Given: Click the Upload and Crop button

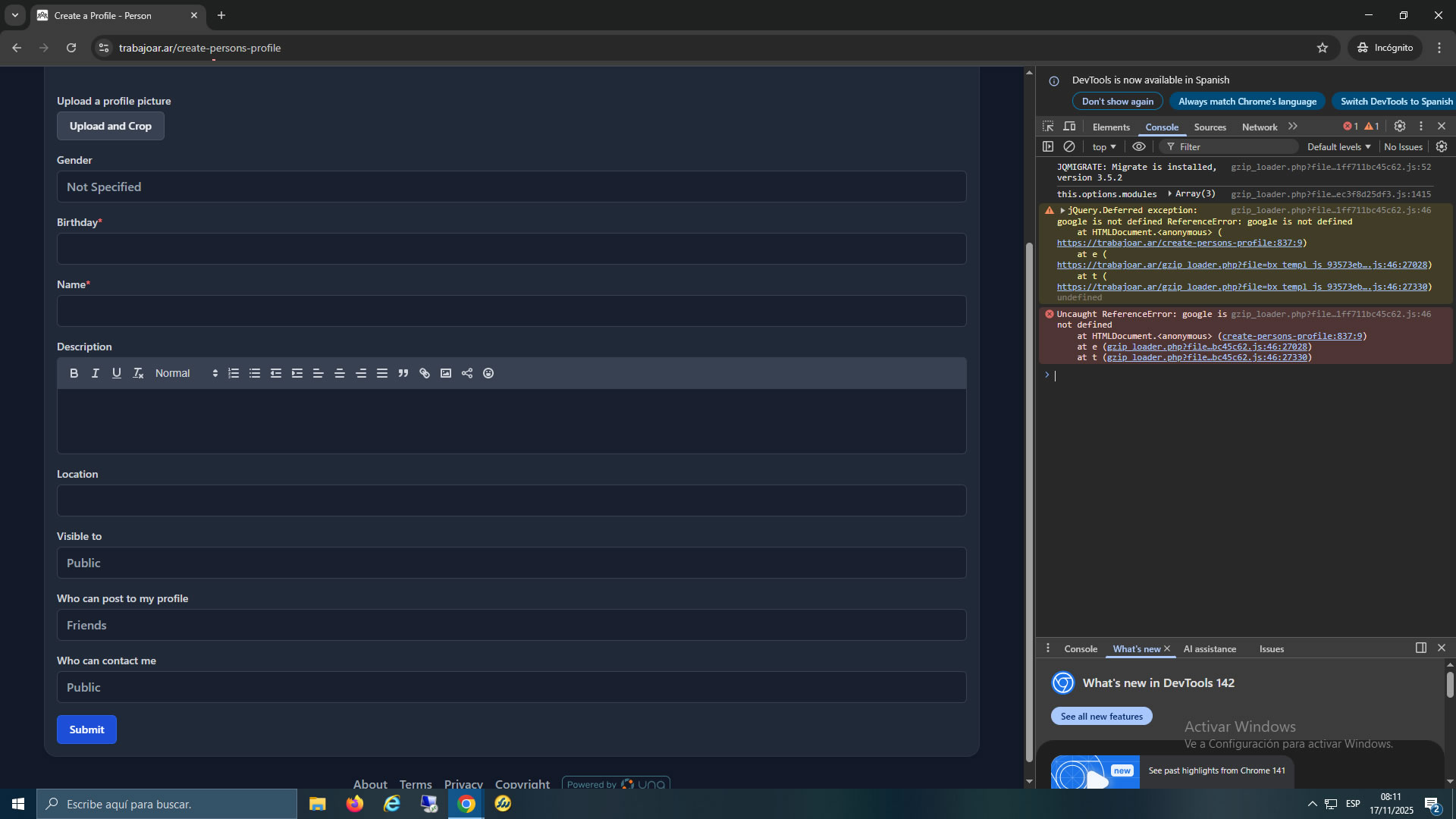Looking at the screenshot, I should pyautogui.click(x=111, y=126).
